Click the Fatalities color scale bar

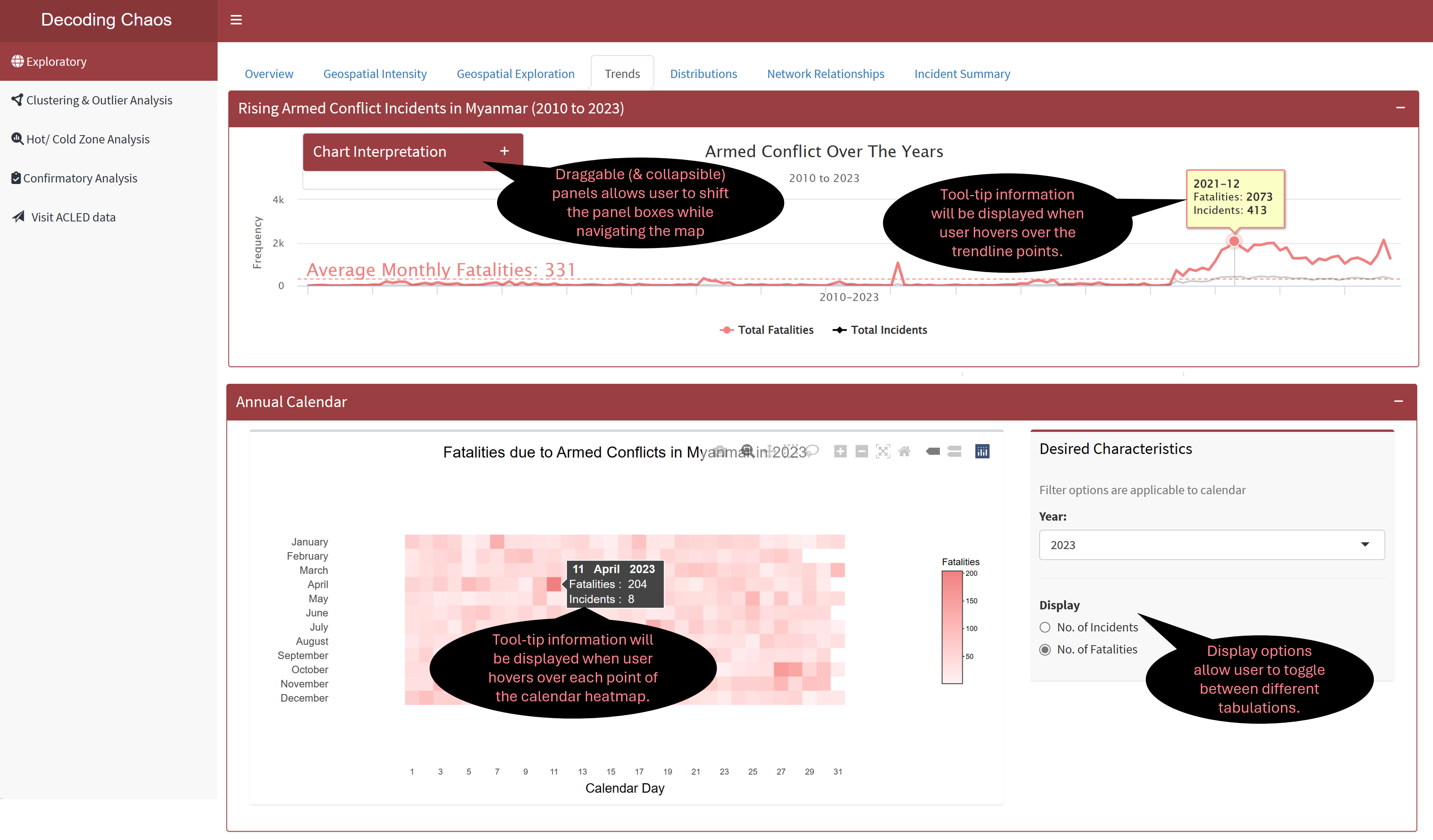tap(952, 627)
